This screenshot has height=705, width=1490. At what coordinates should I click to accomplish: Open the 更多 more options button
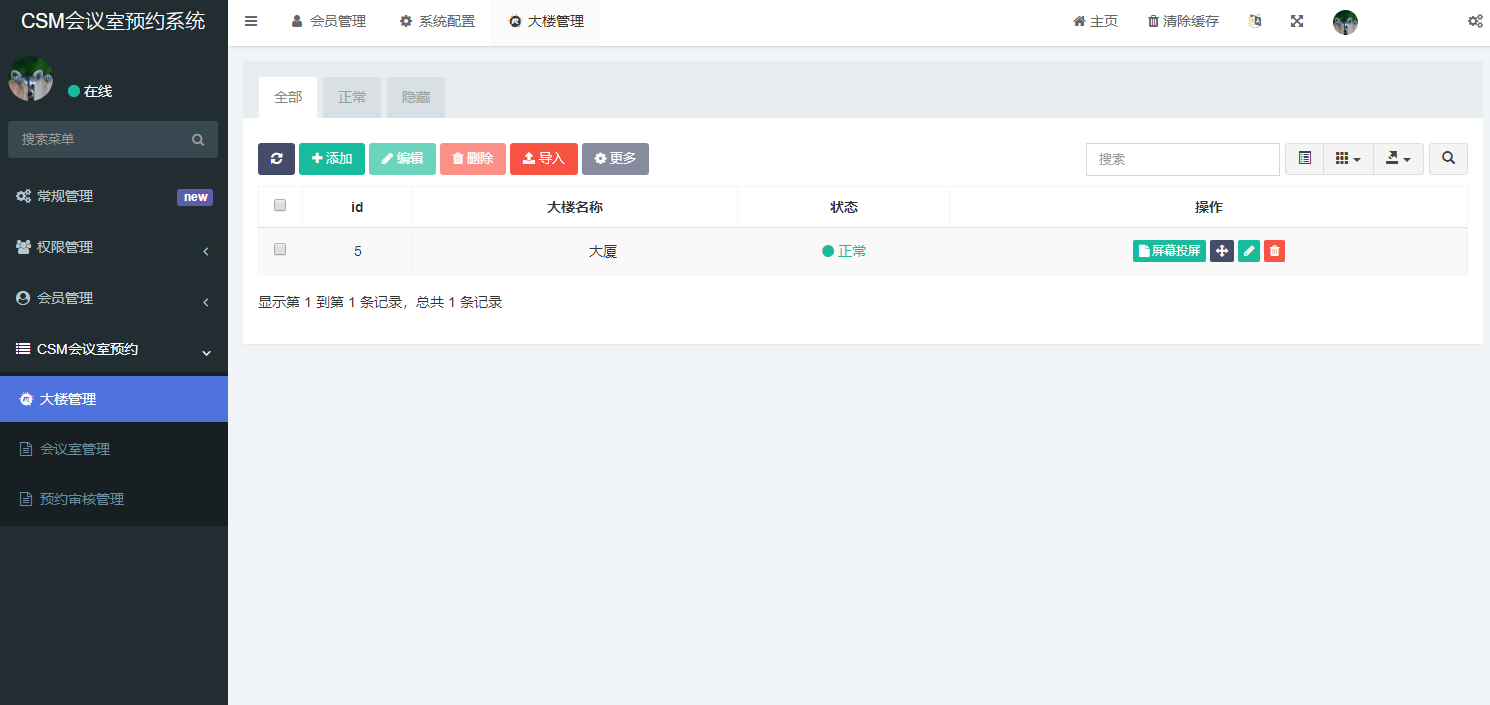click(x=615, y=159)
